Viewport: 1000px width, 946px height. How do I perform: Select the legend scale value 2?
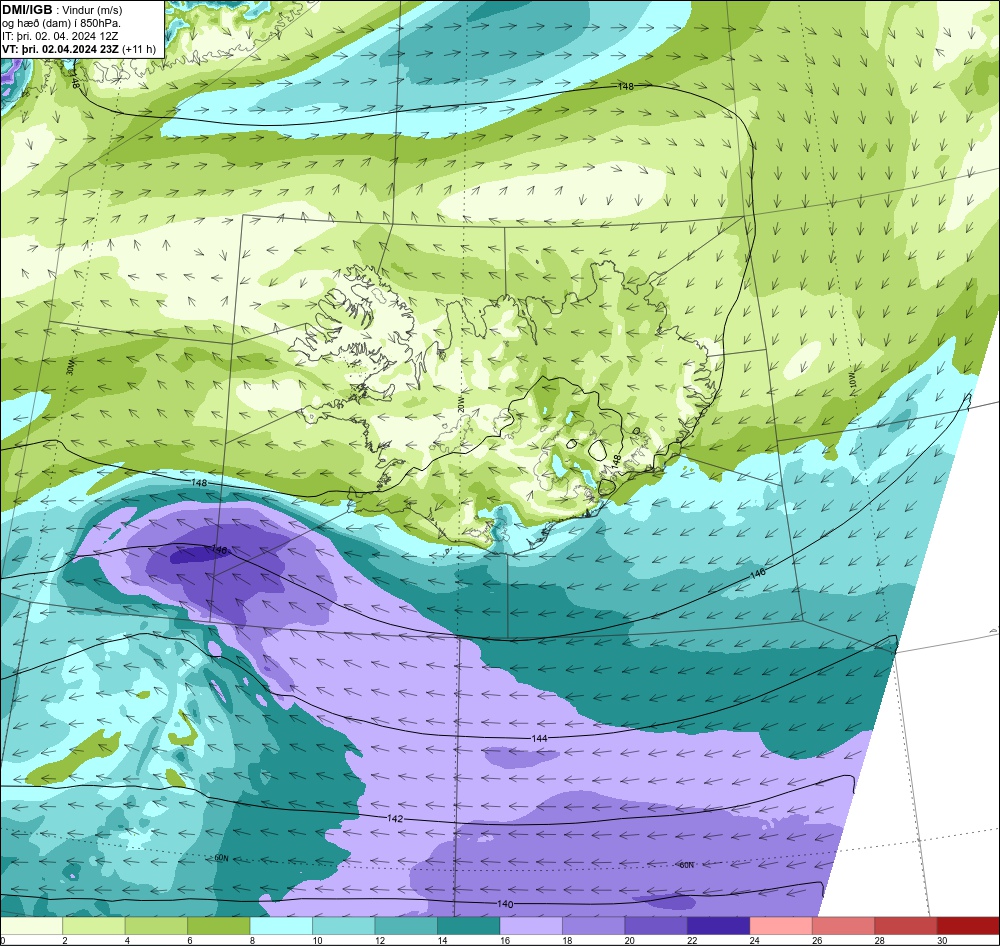pyautogui.click(x=64, y=940)
